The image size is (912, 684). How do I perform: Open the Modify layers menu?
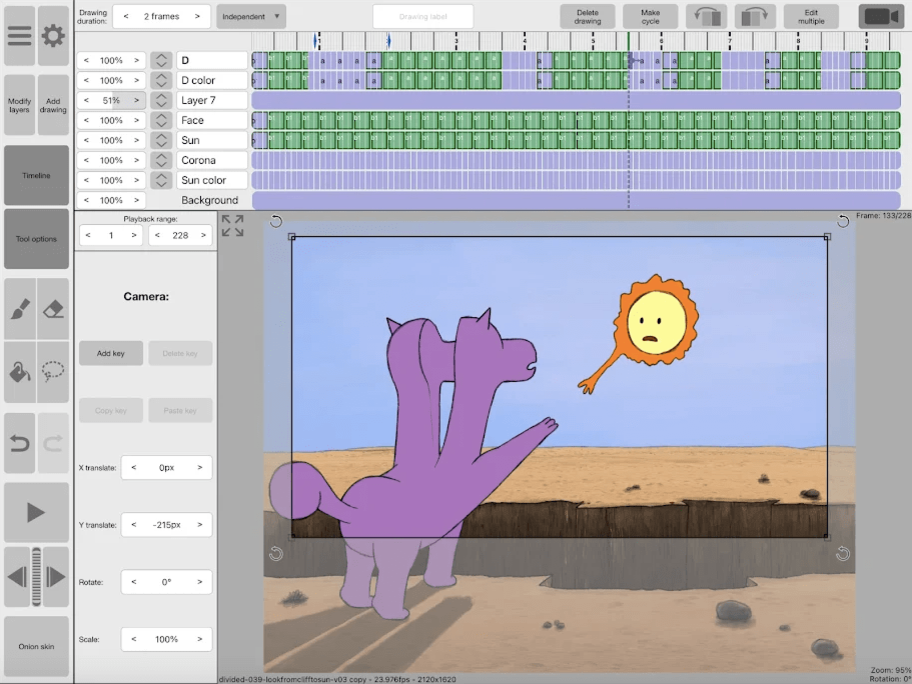(19, 105)
